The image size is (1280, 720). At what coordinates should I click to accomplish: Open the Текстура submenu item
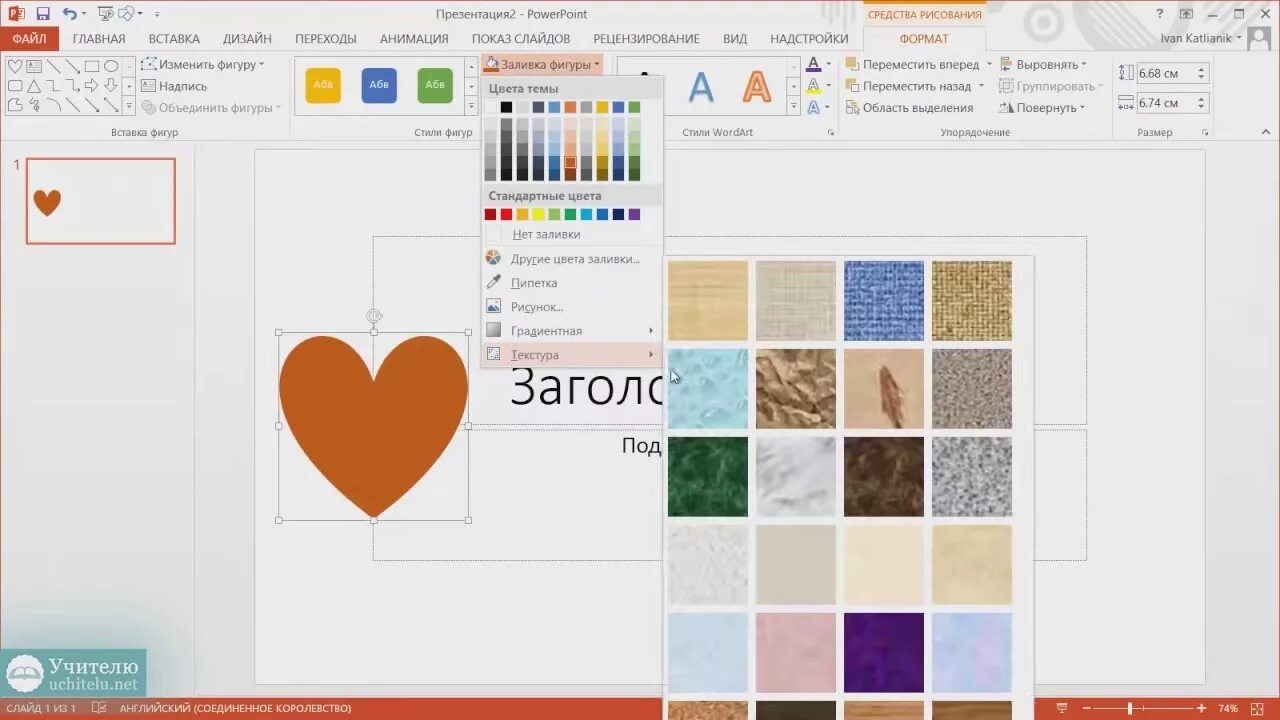(572, 355)
